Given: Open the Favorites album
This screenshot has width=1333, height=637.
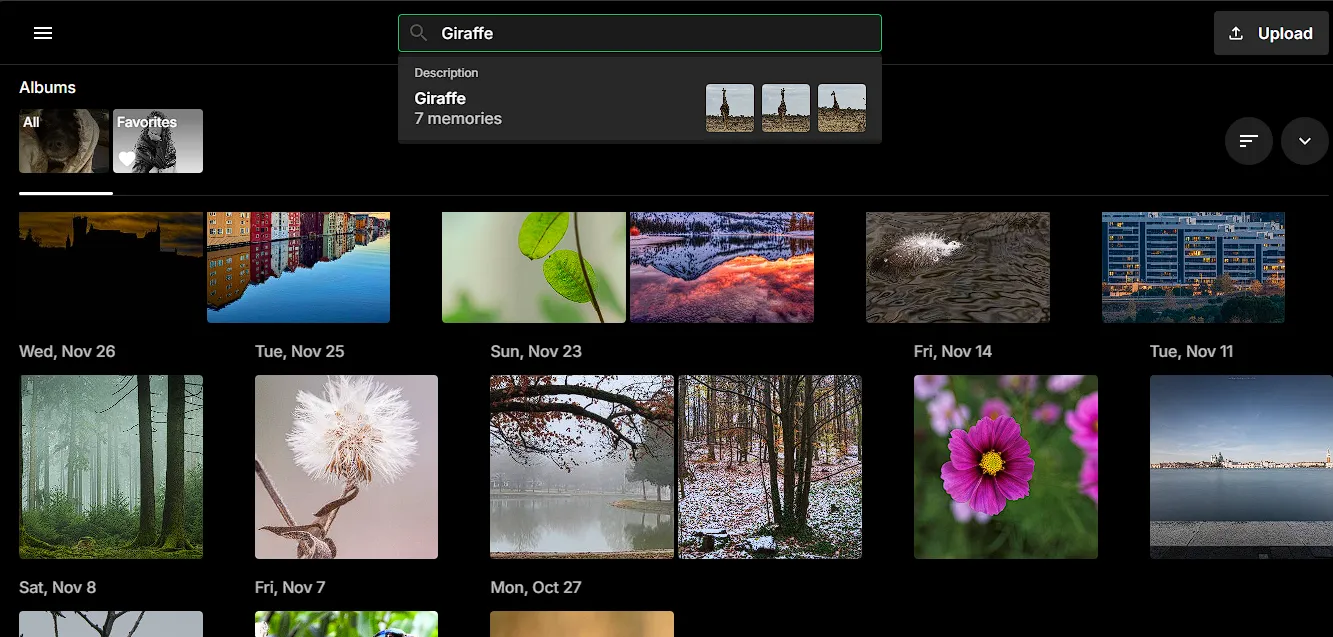Looking at the screenshot, I should [x=157, y=140].
